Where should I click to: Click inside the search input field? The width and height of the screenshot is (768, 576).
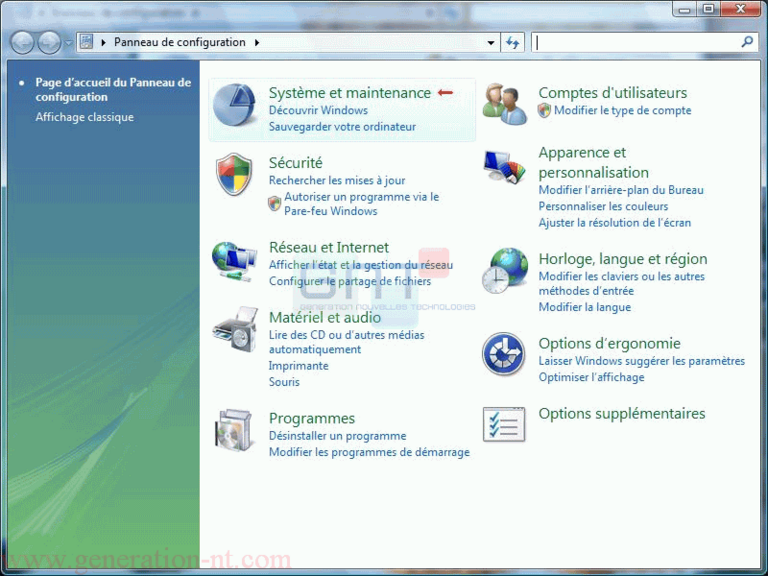637,43
